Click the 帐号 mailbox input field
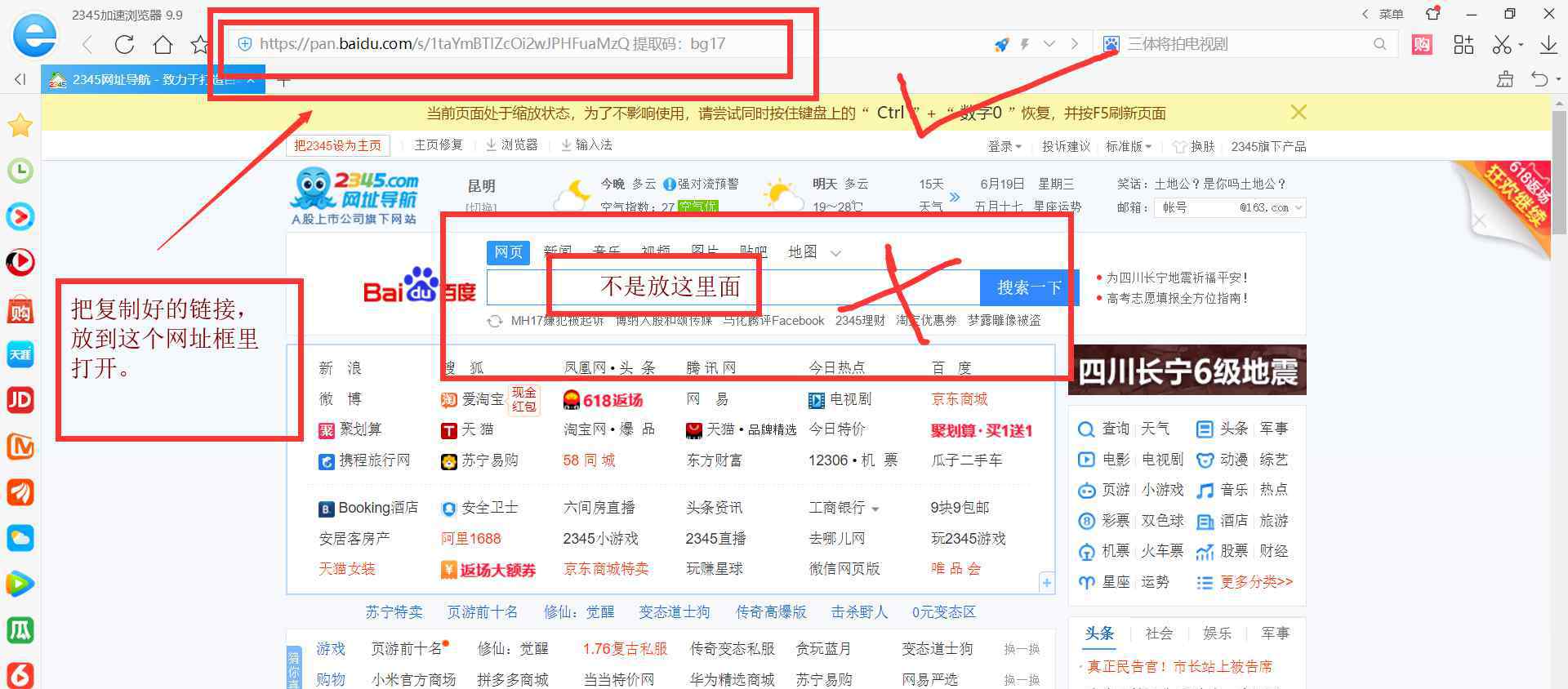Image resolution: width=1568 pixels, height=689 pixels. [x=1196, y=207]
